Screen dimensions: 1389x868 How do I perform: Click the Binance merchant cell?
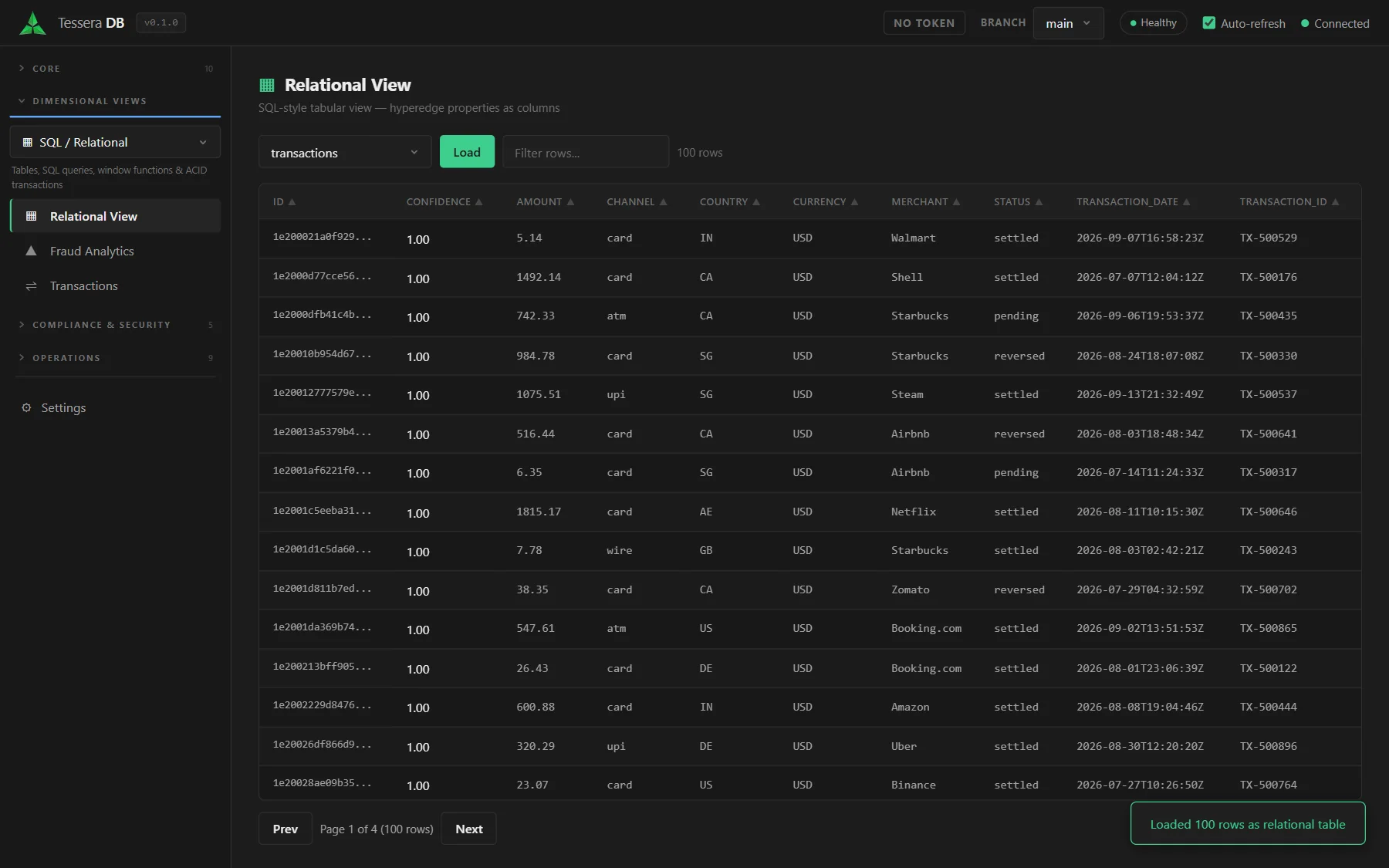913,785
